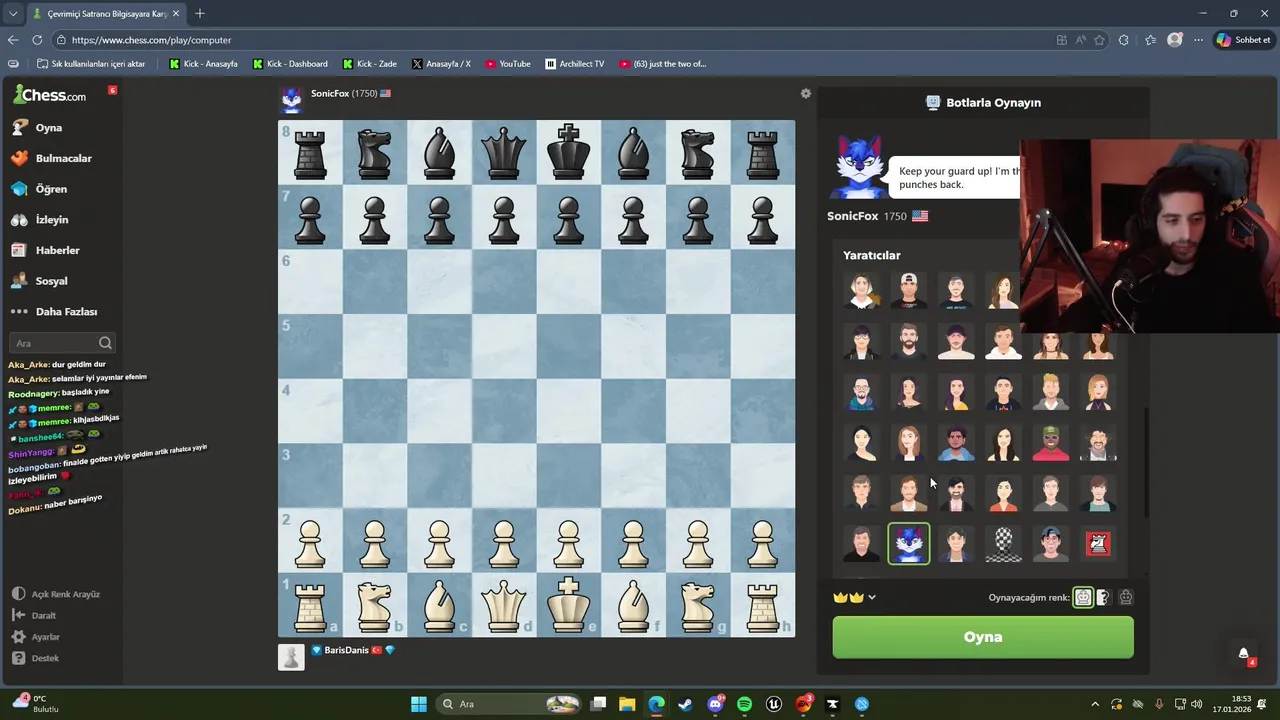Open Anasayfa / X bookmark
Viewport: 1280px width, 720px height.
[441, 64]
